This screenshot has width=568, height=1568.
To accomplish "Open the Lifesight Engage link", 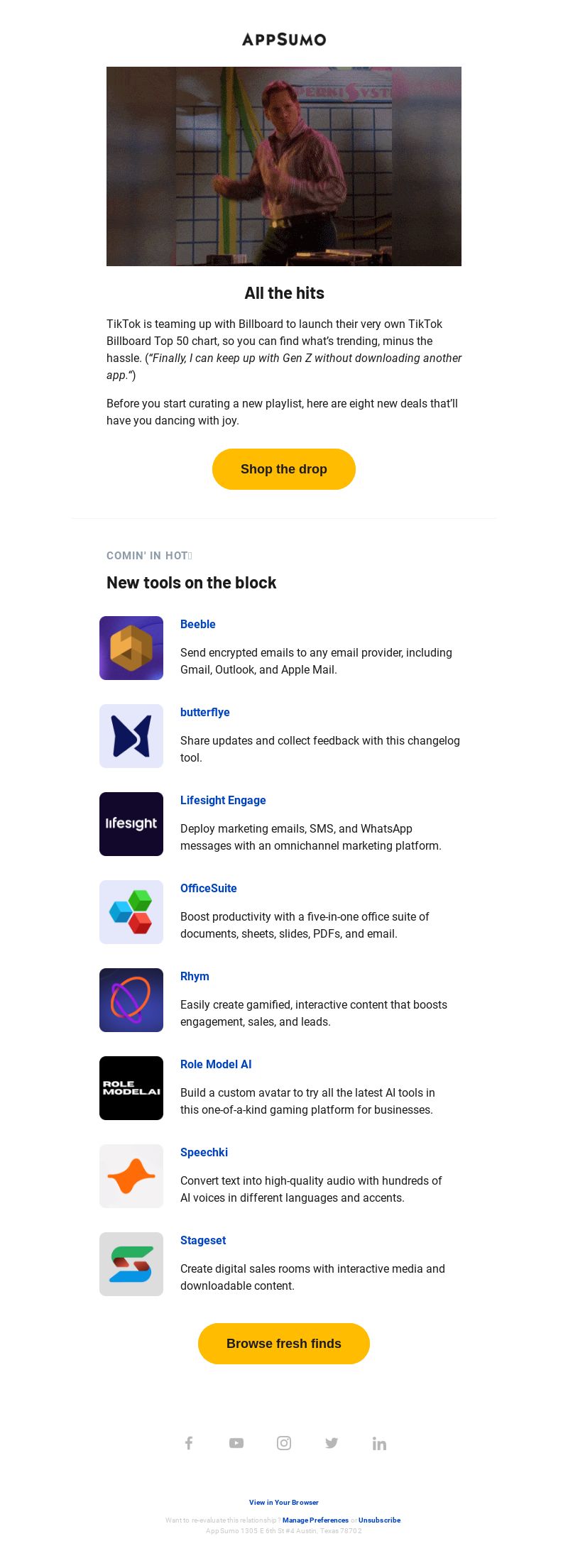I will (223, 800).
